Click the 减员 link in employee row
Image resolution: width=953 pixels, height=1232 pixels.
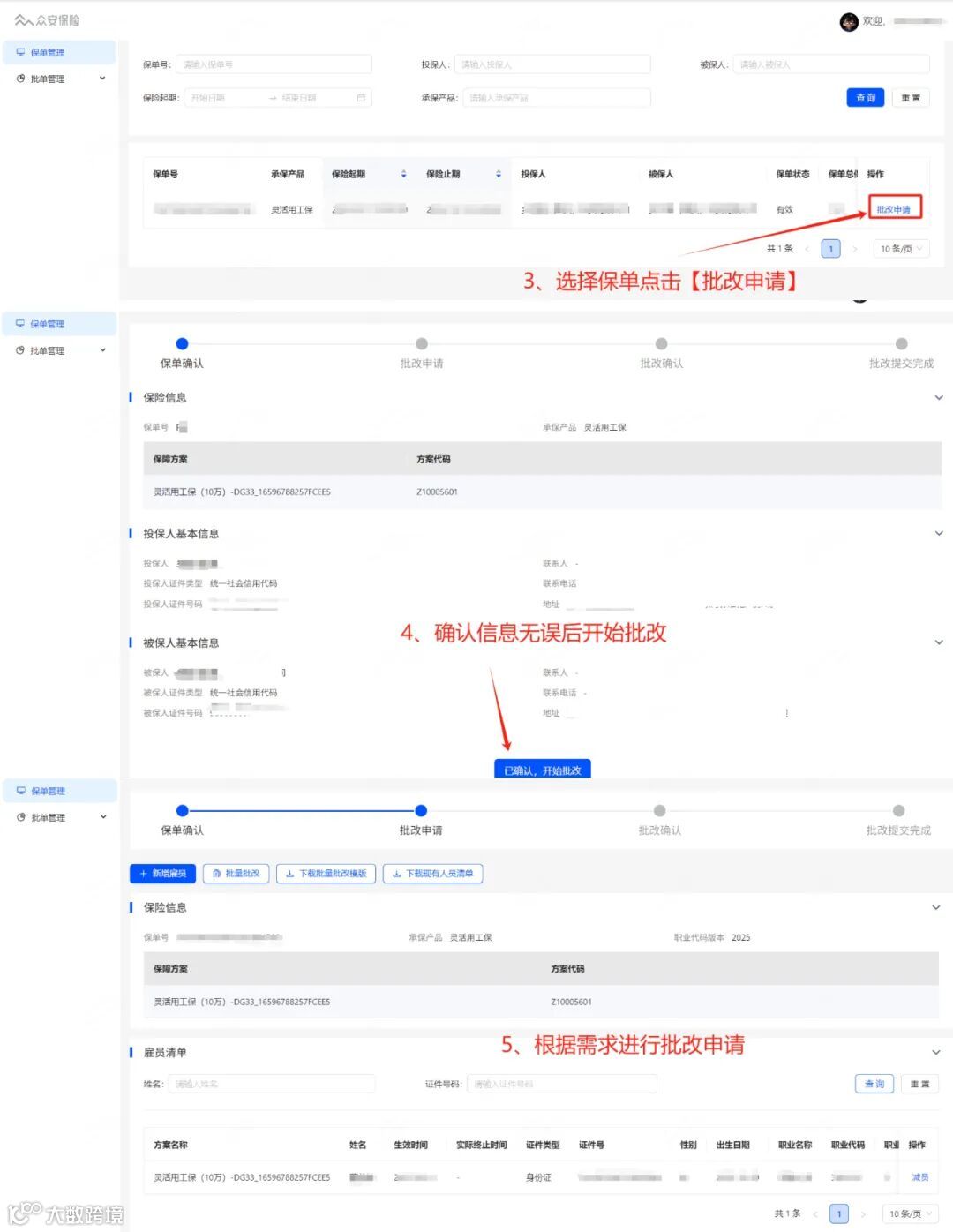pyautogui.click(x=919, y=1177)
